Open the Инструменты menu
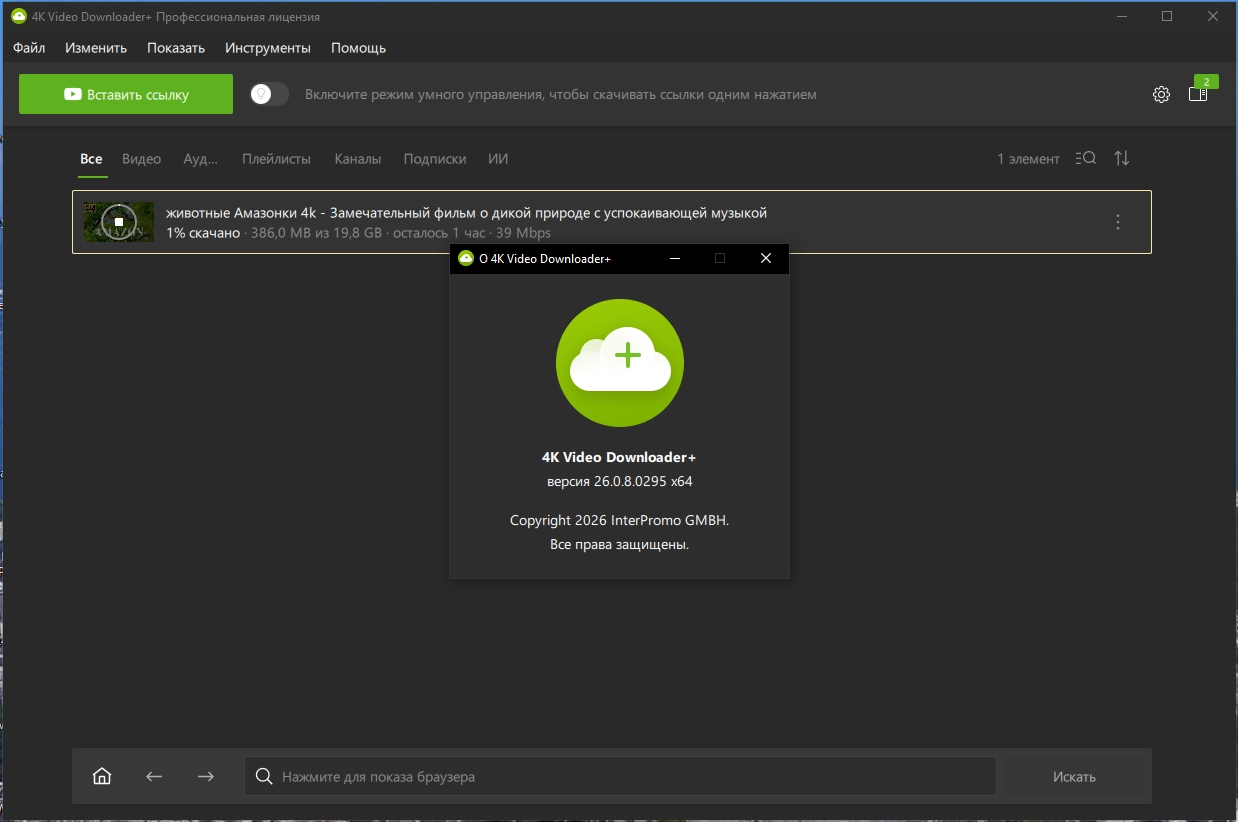This screenshot has width=1238, height=822. [x=268, y=48]
